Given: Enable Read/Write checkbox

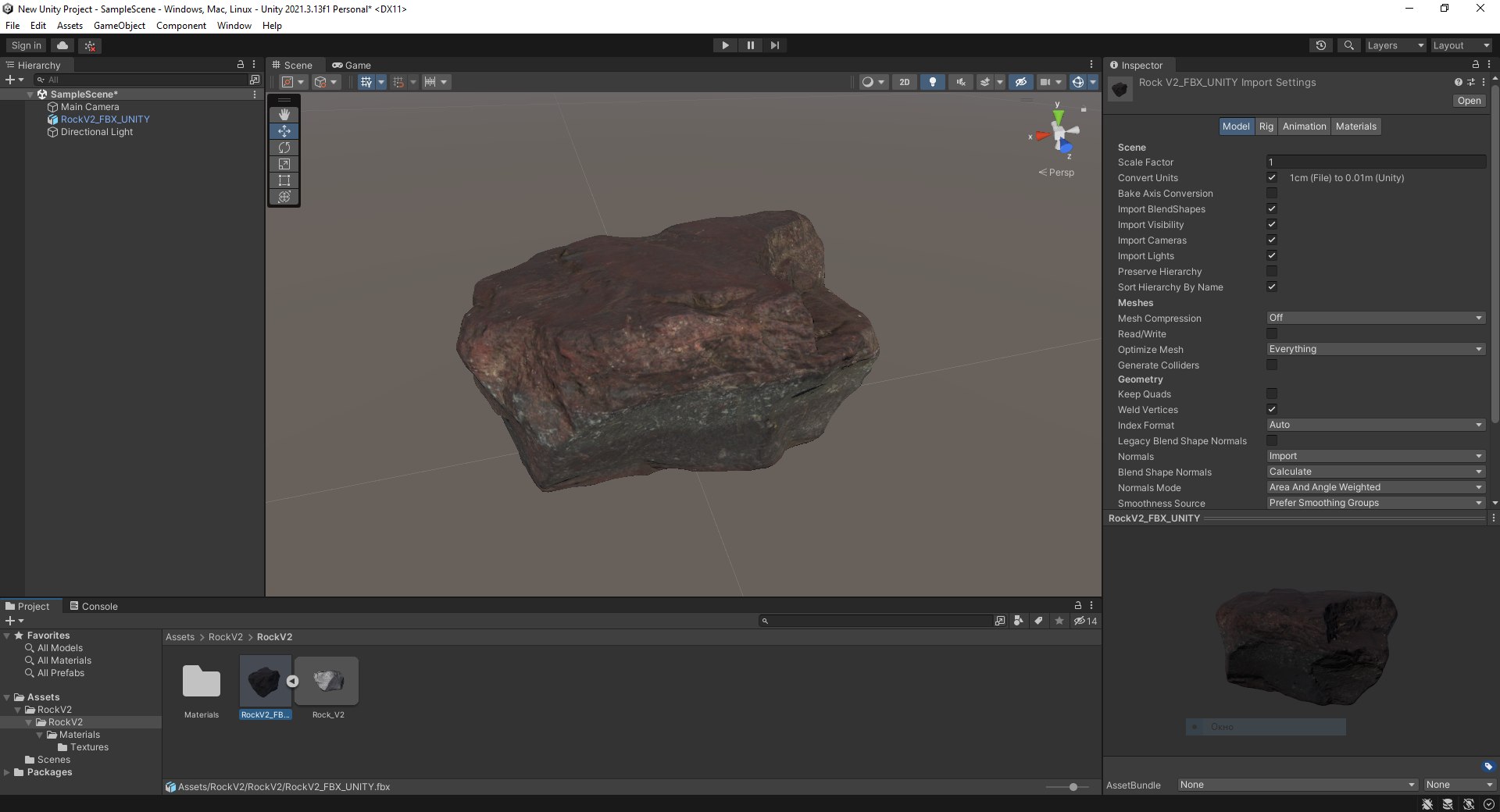Looking at the screenshot, I should (1272, 333).
